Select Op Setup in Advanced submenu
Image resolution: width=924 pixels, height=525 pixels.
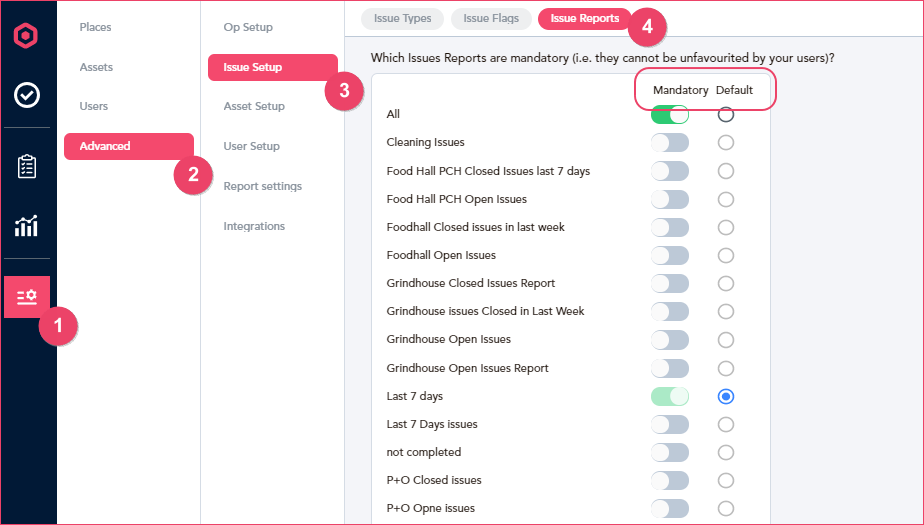pos(248,27)
